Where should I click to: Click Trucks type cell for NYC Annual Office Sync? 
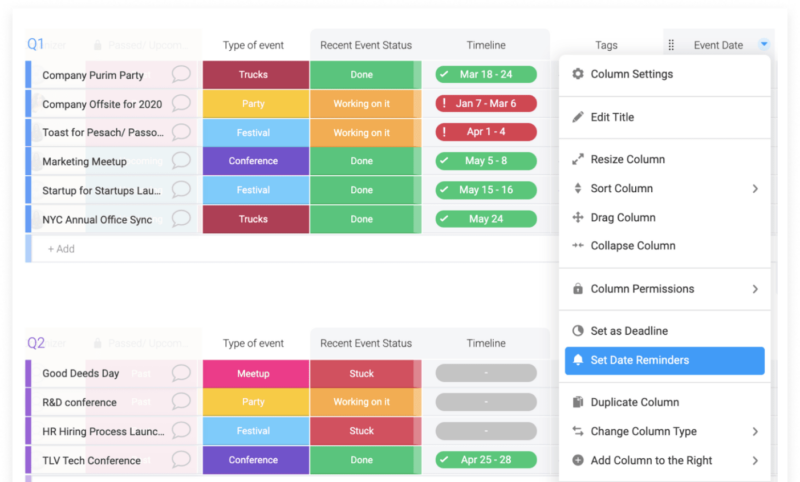254,219
